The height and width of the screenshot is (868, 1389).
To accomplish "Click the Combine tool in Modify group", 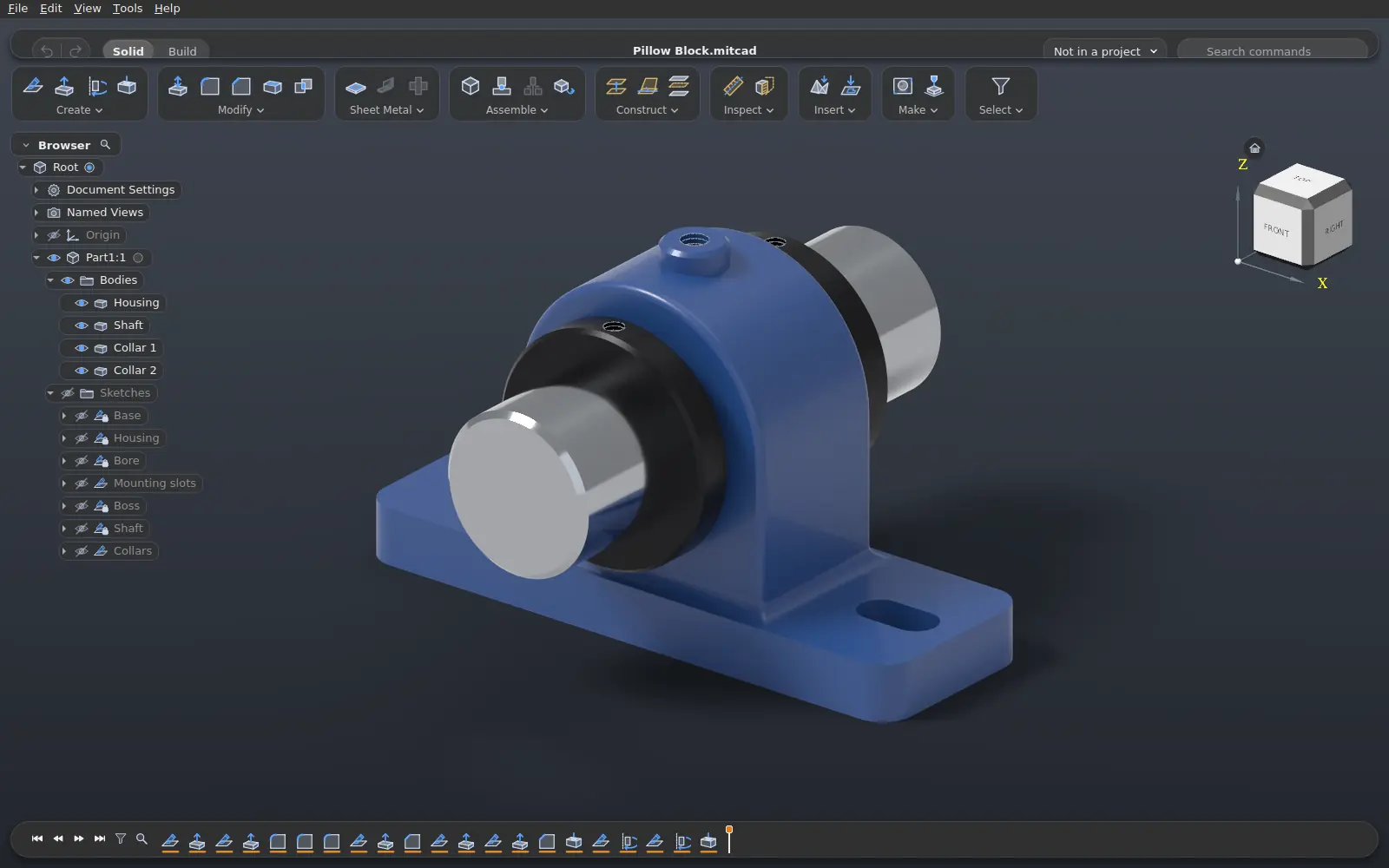I will click(x=304, y=86).
